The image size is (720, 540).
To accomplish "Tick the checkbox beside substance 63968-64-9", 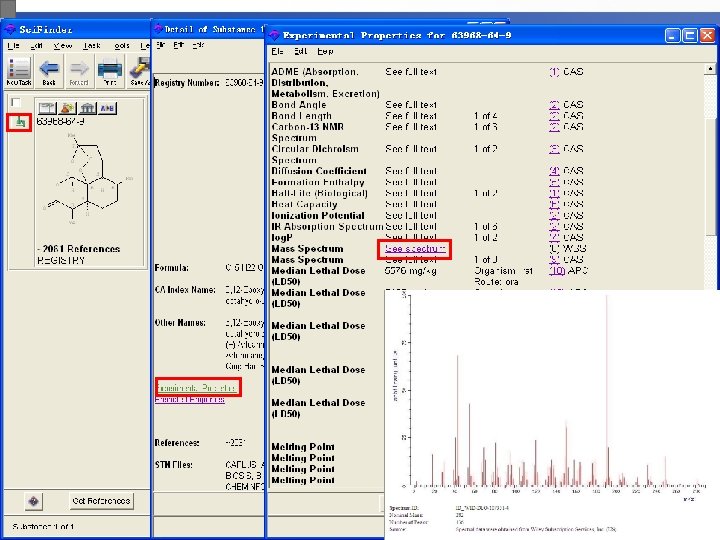I will click(16, 102).
